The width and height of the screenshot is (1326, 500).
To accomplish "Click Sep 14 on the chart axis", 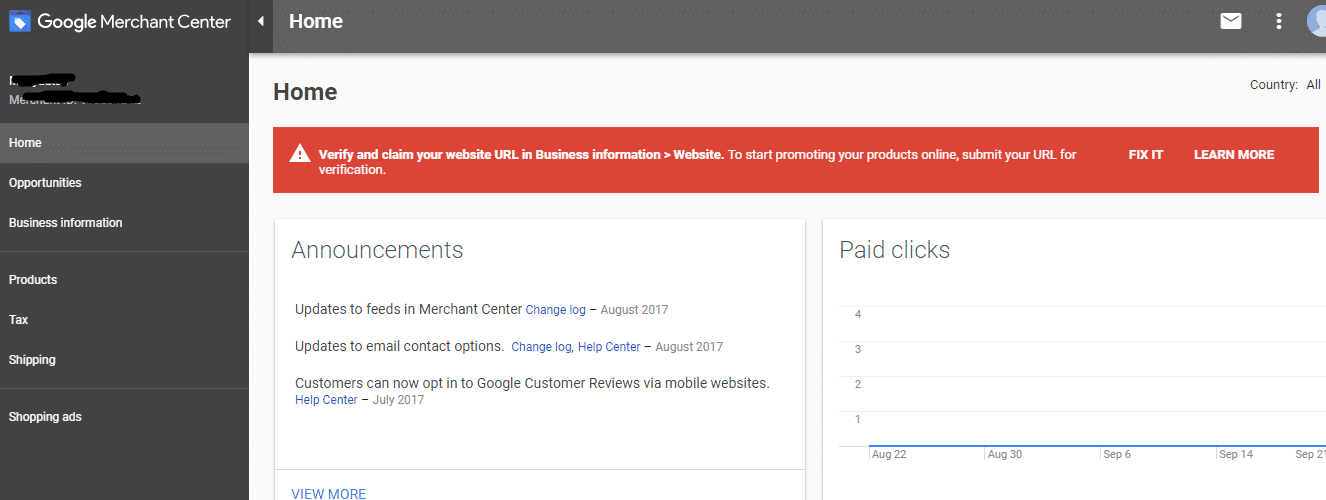I will pos(1236,454).
